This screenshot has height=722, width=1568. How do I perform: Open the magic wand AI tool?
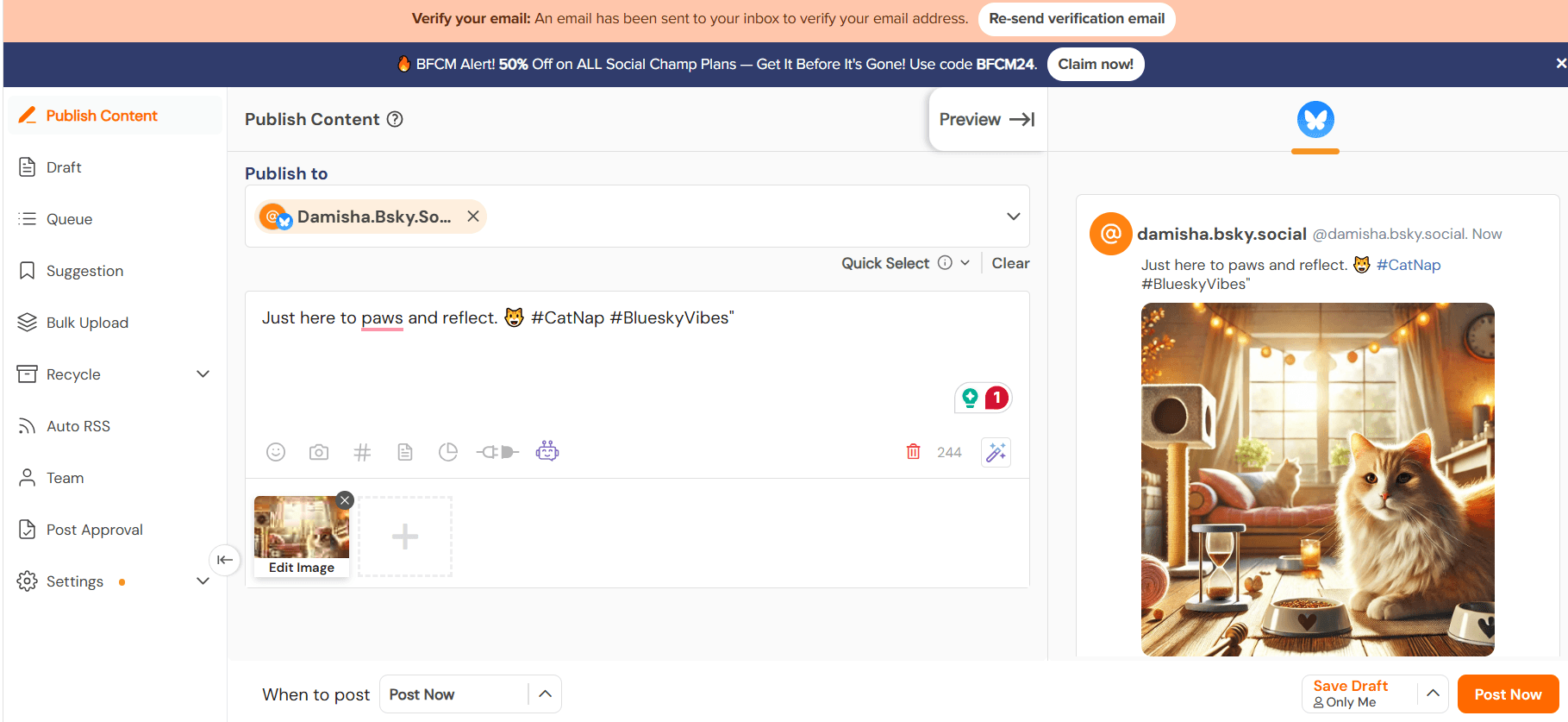tap(996, 452)
